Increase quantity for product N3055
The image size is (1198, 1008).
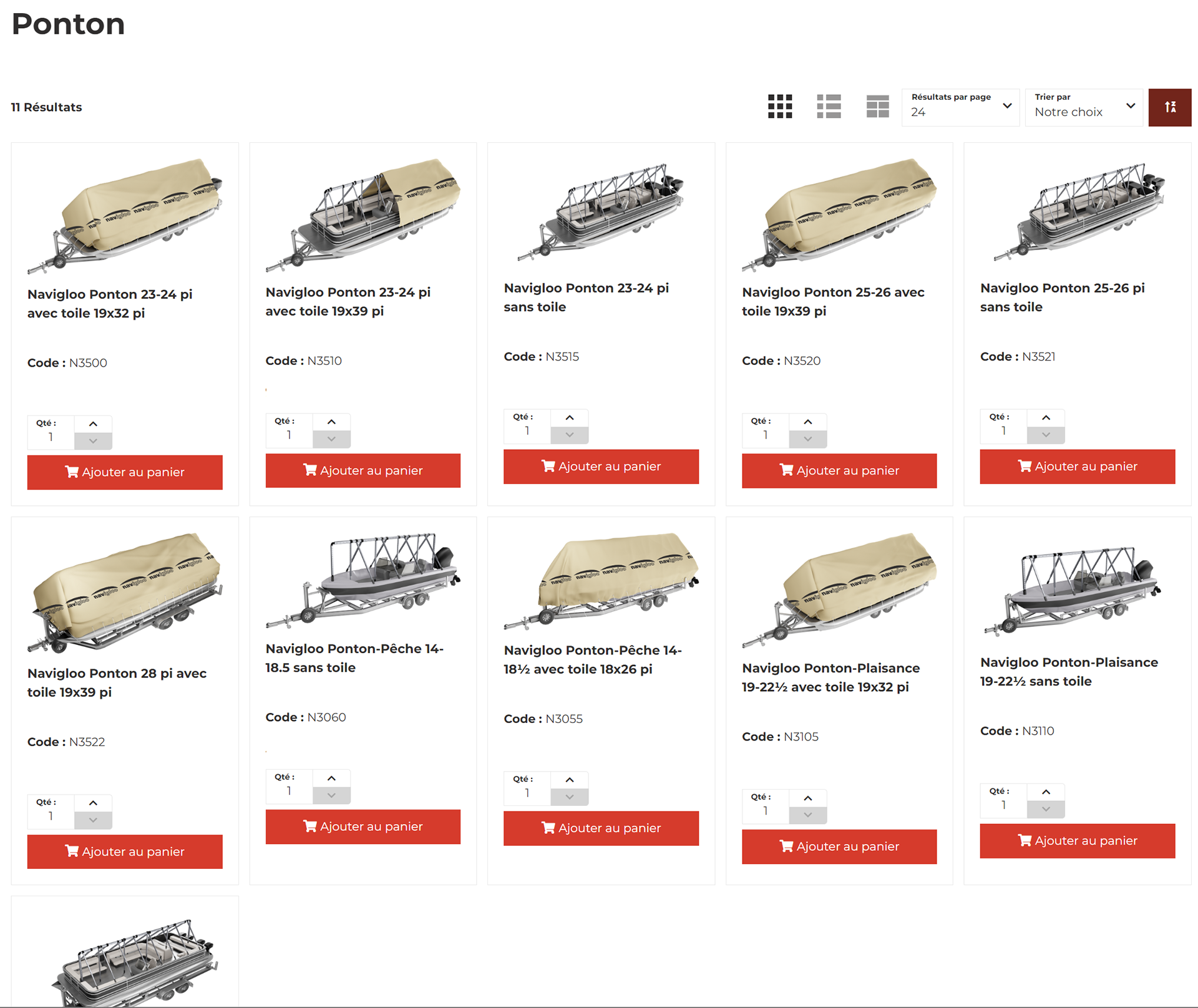coord(570,780)
